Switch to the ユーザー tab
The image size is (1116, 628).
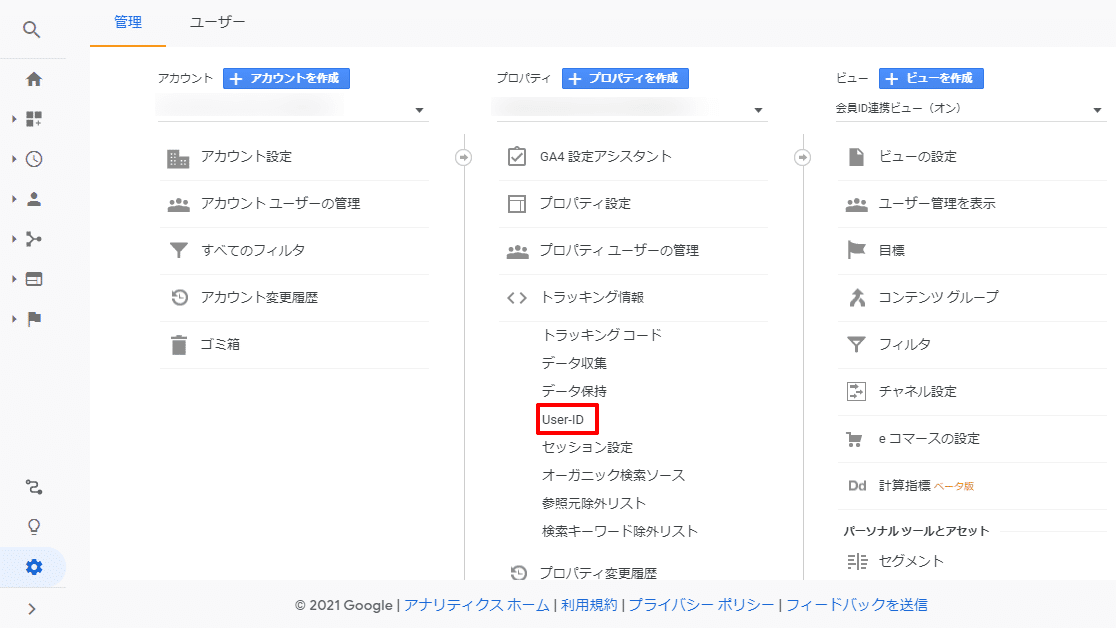[216, 20]
